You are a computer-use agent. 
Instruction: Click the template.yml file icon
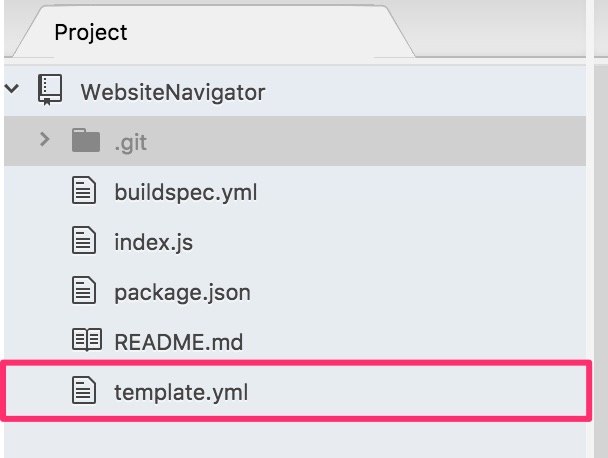pos(86,392)
